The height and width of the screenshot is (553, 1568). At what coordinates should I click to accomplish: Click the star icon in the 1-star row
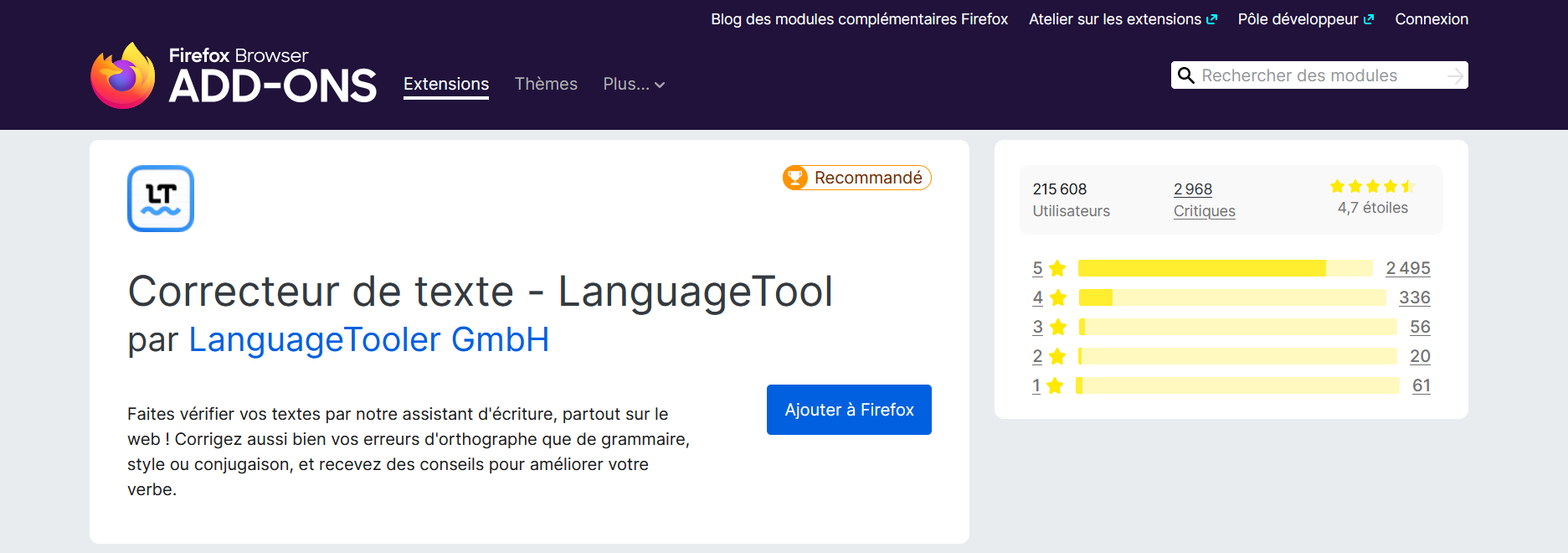[x=1055, y=385]
